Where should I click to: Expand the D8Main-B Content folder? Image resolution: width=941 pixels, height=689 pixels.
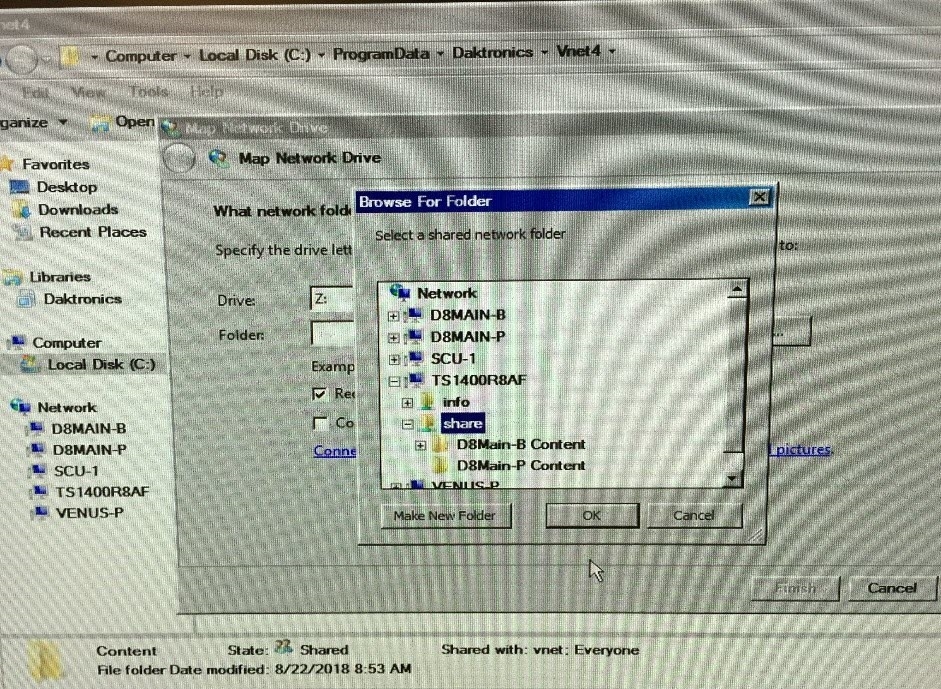click(x=421, y=445)
